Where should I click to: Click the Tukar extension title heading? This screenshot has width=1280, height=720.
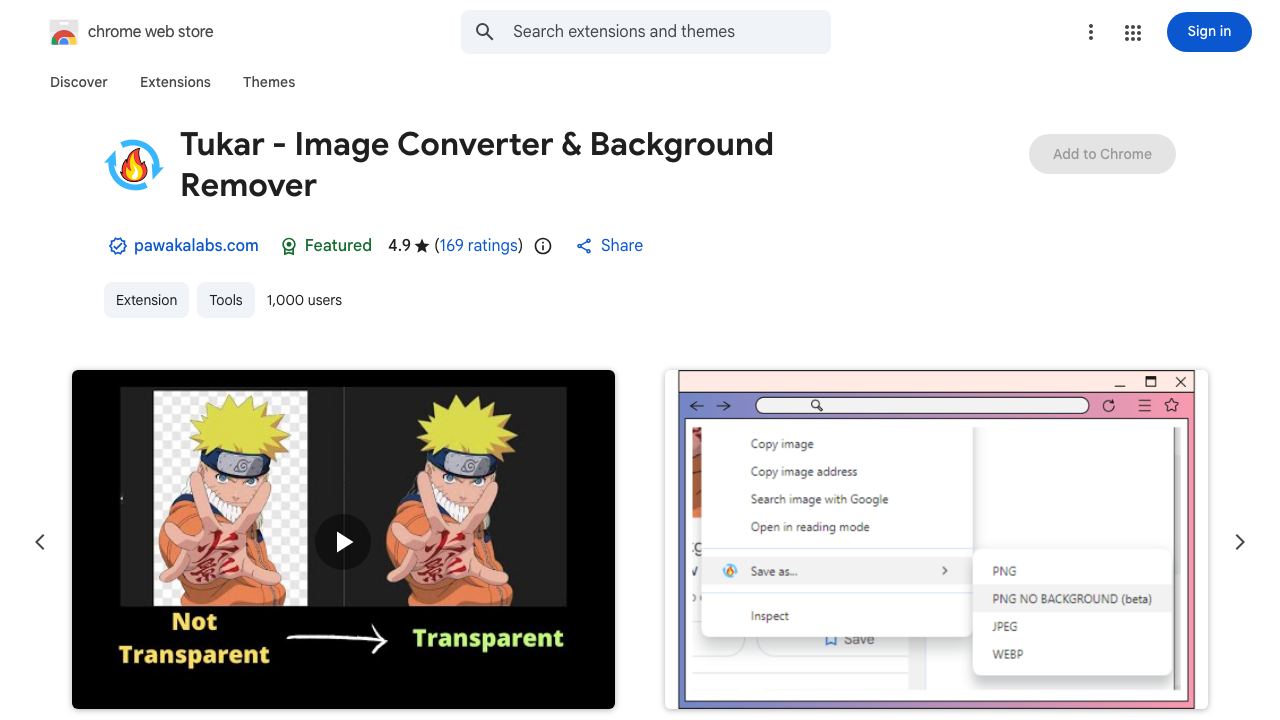pos(477,164)
